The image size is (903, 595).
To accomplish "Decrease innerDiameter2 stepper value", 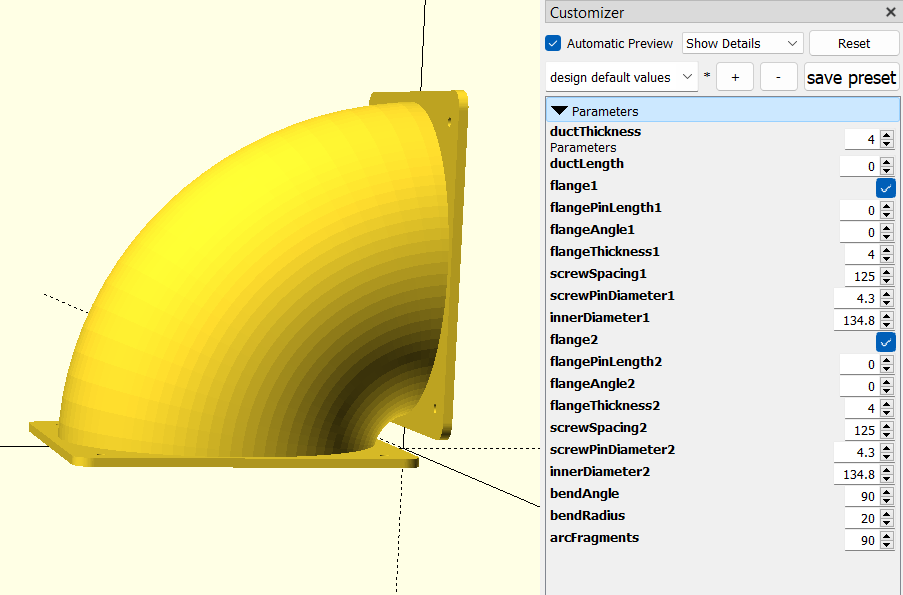I will pos(887,479).
